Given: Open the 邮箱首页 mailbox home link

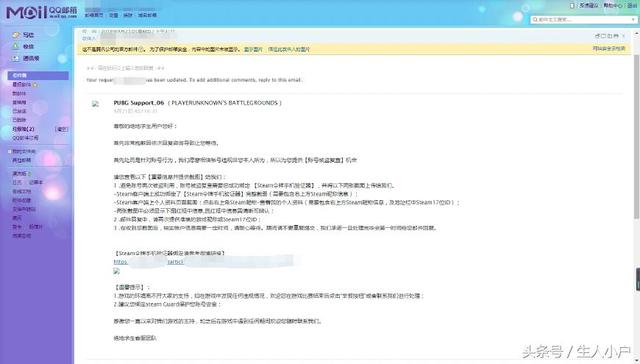Looking at the screenshot, I should click(x=94, y=15).
